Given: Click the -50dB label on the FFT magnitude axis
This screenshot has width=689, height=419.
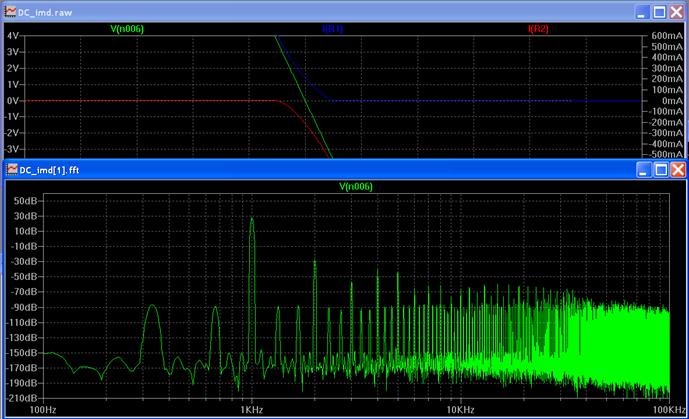Looking at the screenshot, I should [25, 277].
